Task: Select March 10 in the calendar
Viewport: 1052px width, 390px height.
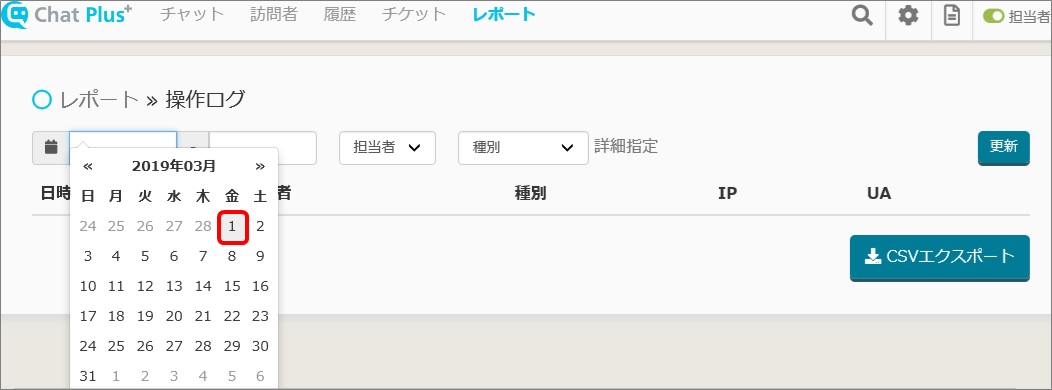Action: pos(88,287)
